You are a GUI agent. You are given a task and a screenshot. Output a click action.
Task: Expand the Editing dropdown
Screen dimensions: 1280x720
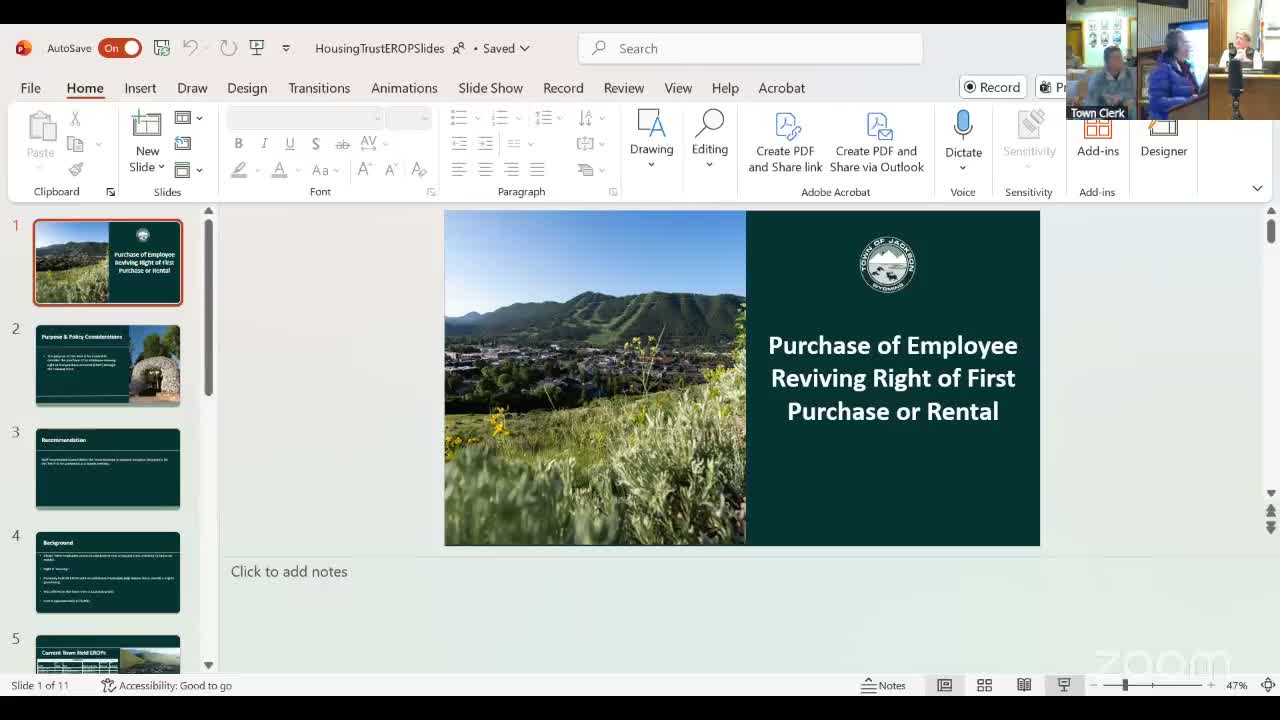(709, 140)
